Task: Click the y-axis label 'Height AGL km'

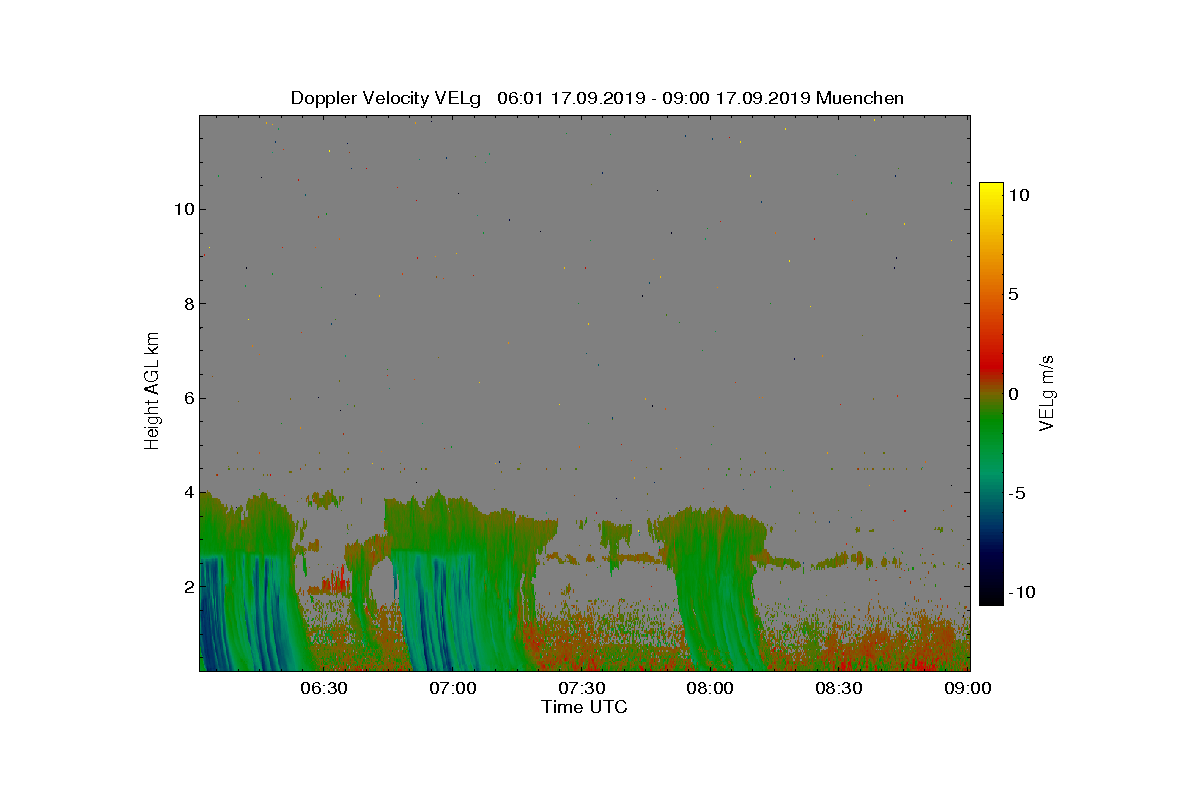Action: [x=152, y=392]
